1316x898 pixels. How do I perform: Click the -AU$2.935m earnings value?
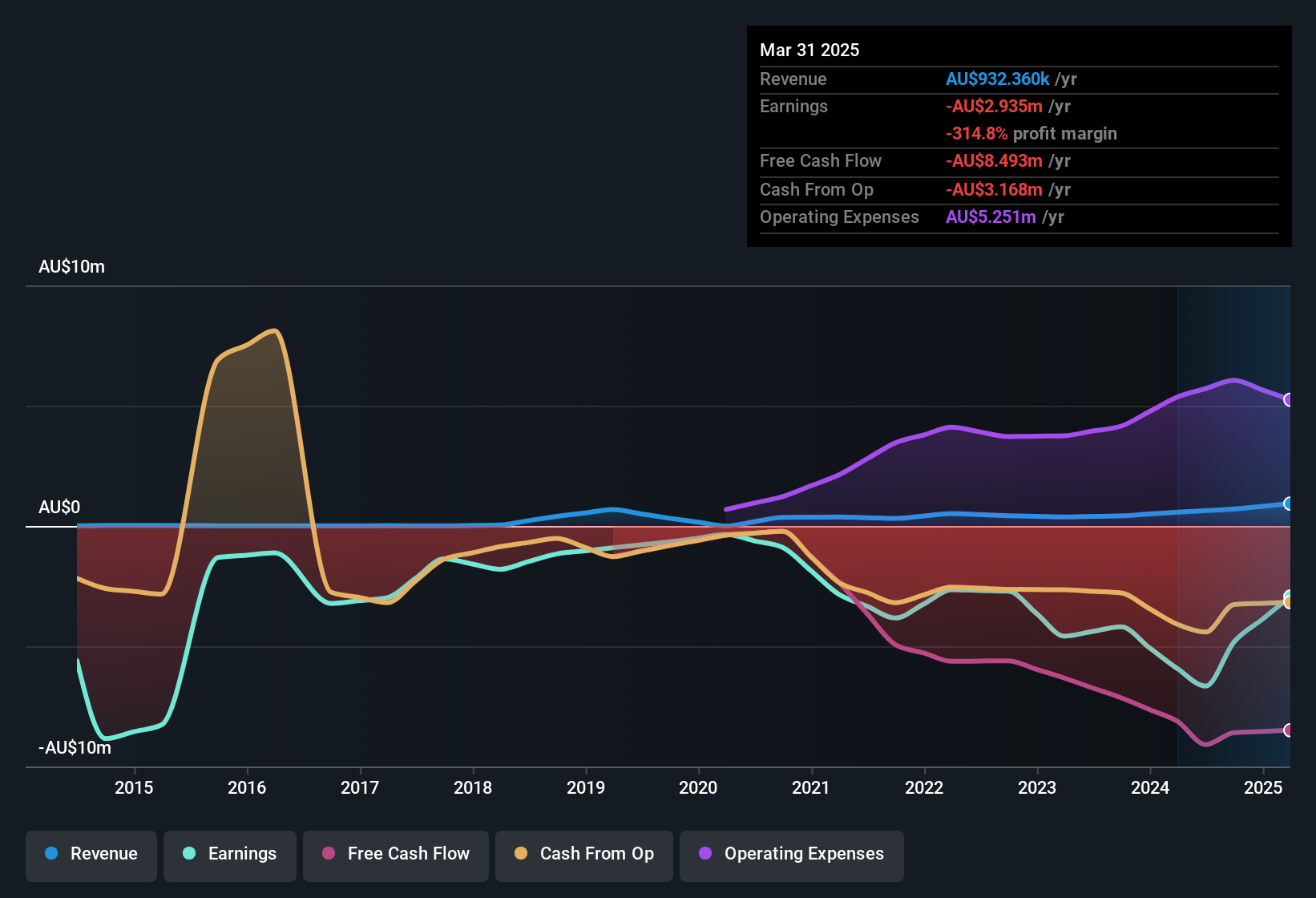995,106
